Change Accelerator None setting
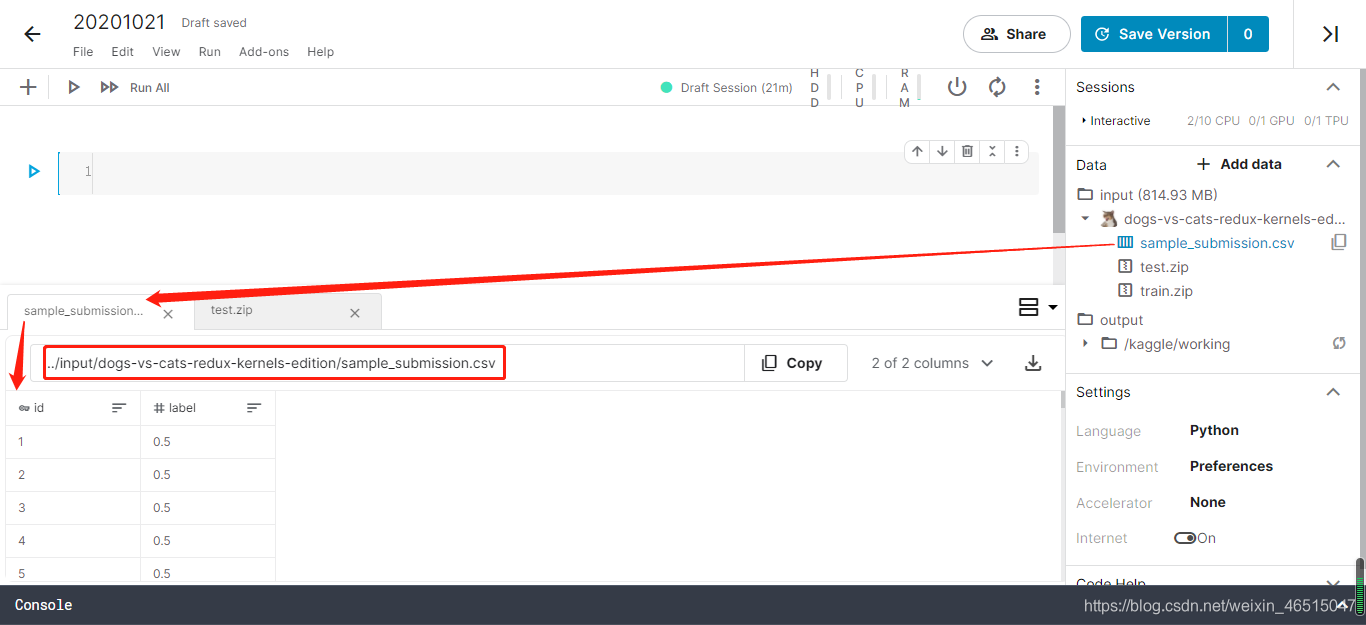1366x625 pixels. point(1207,502)
